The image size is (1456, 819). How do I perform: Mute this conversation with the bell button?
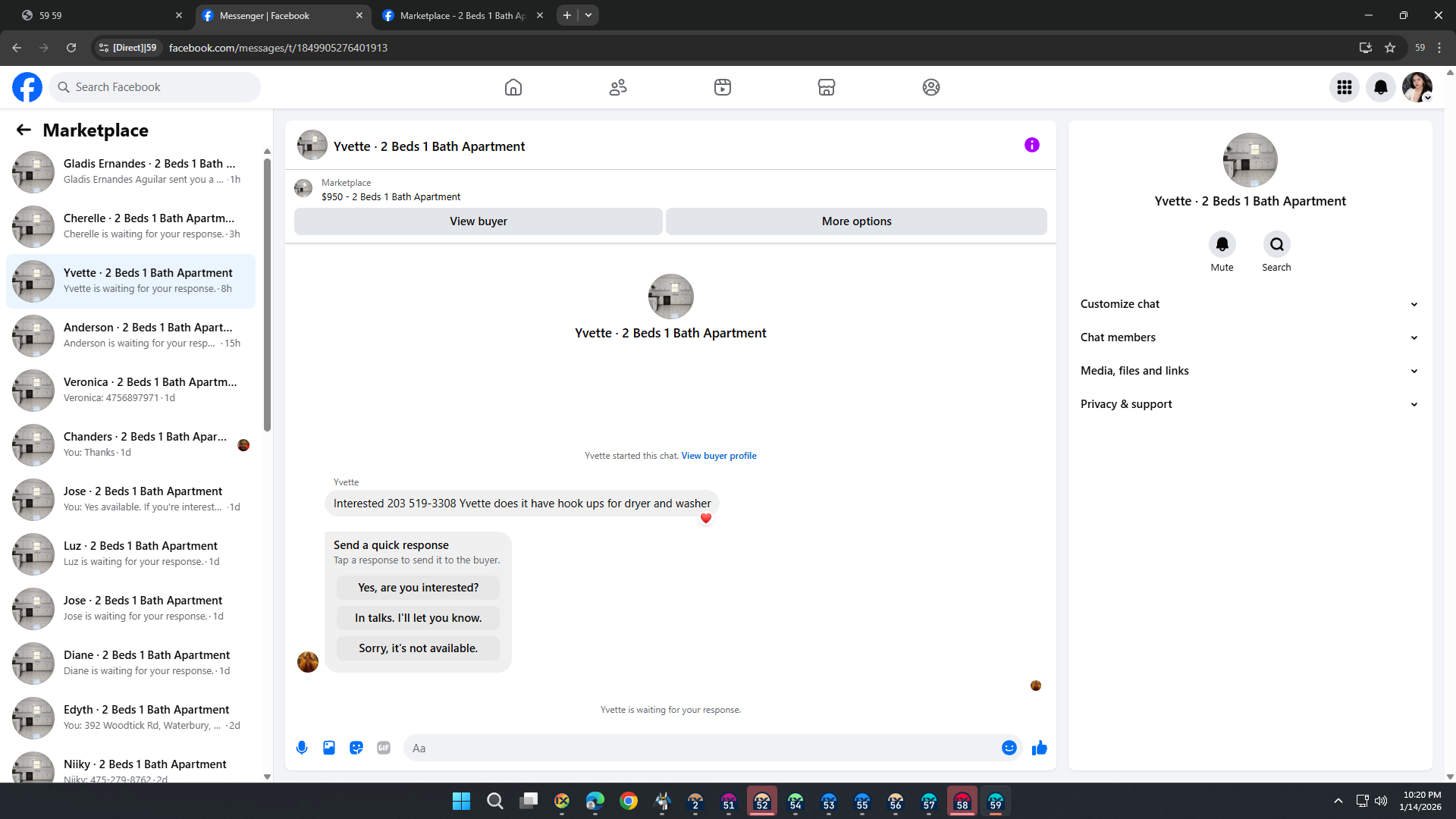click(1222, 244)
